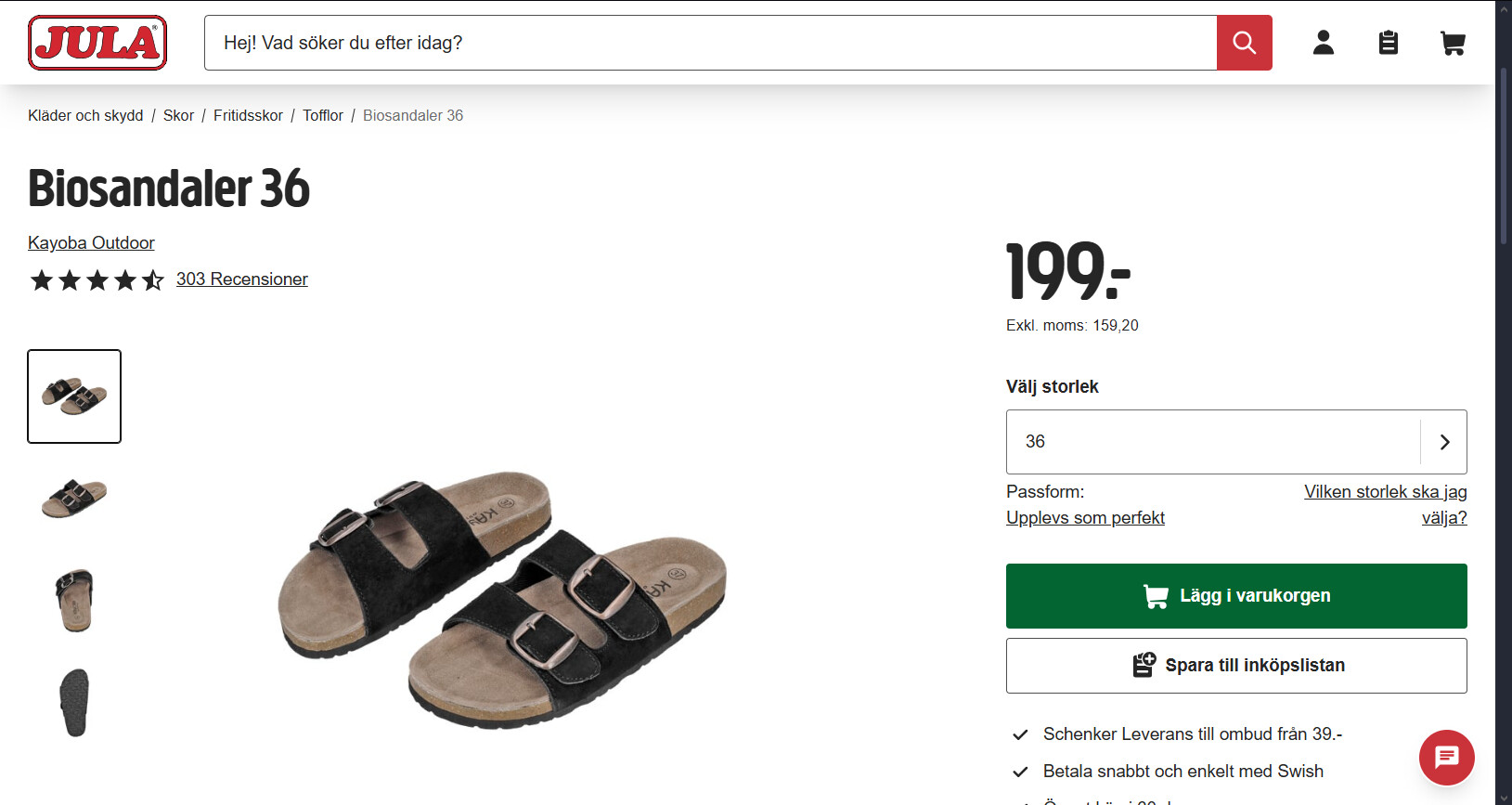The image size is (1512, 805).
Task: Focus the search field 'Vad söker du efter idag?'
Action: click(710, 43)
